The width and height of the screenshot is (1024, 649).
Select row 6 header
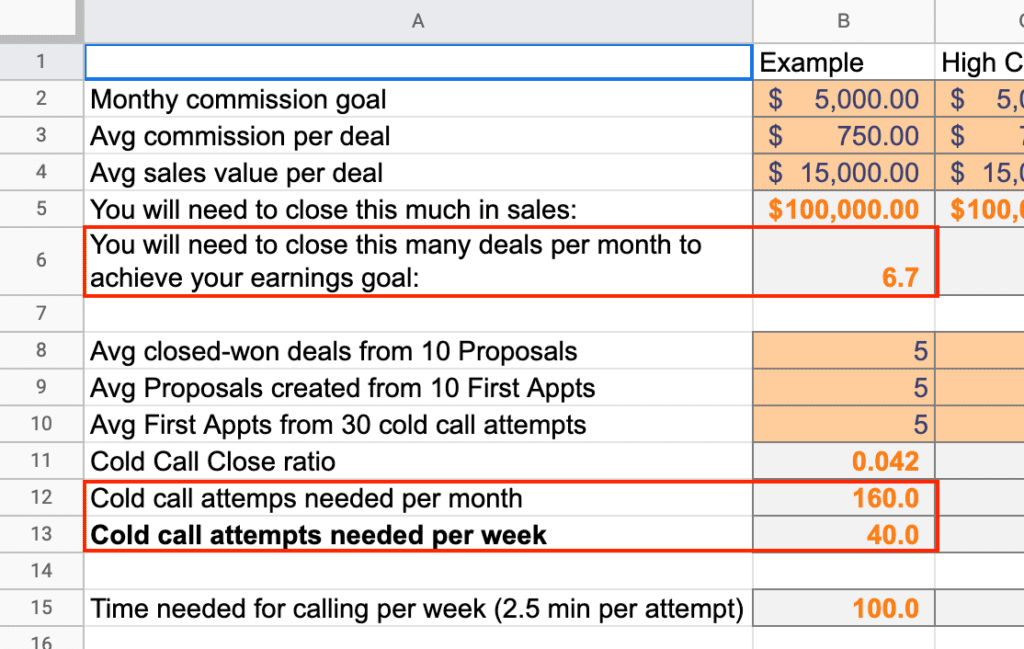(41, 261)
